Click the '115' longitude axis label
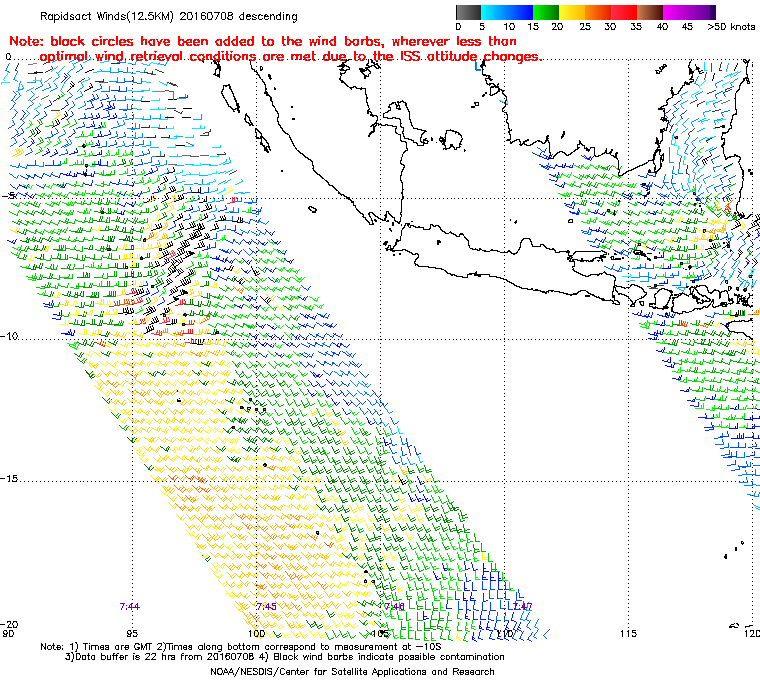The height and width of the screenshot is (688, 760). (x=628, y=634)
